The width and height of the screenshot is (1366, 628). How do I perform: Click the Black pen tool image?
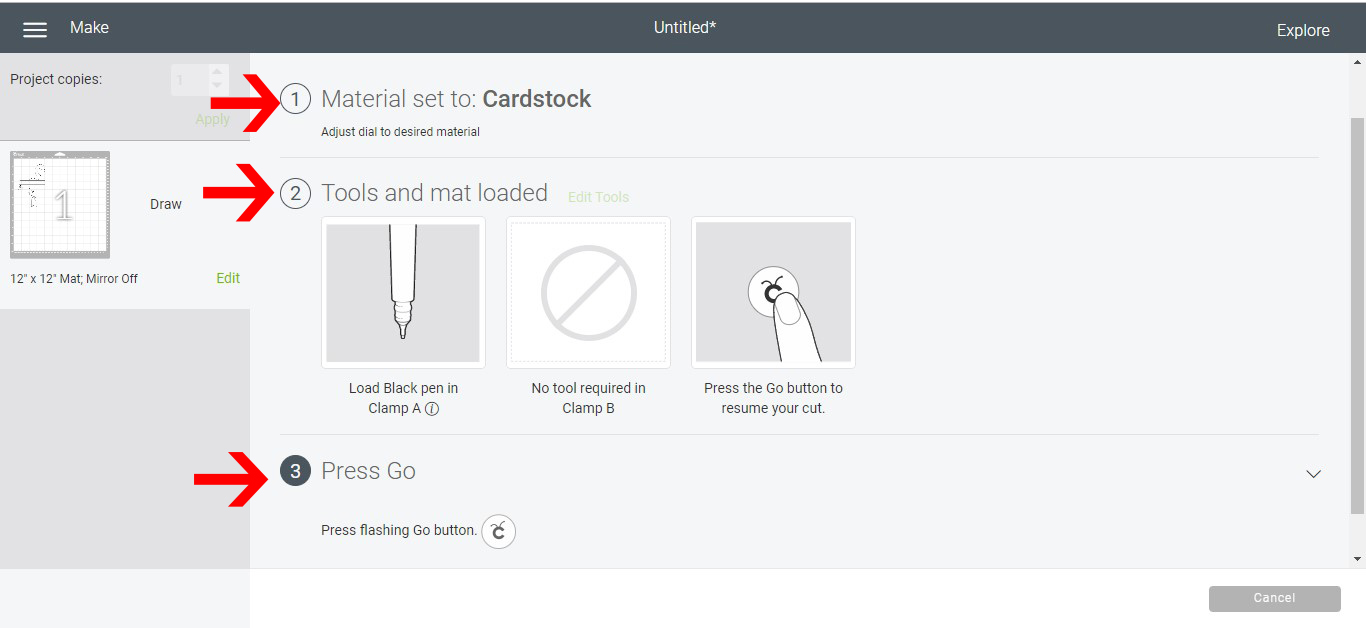(x=403, y=292)
